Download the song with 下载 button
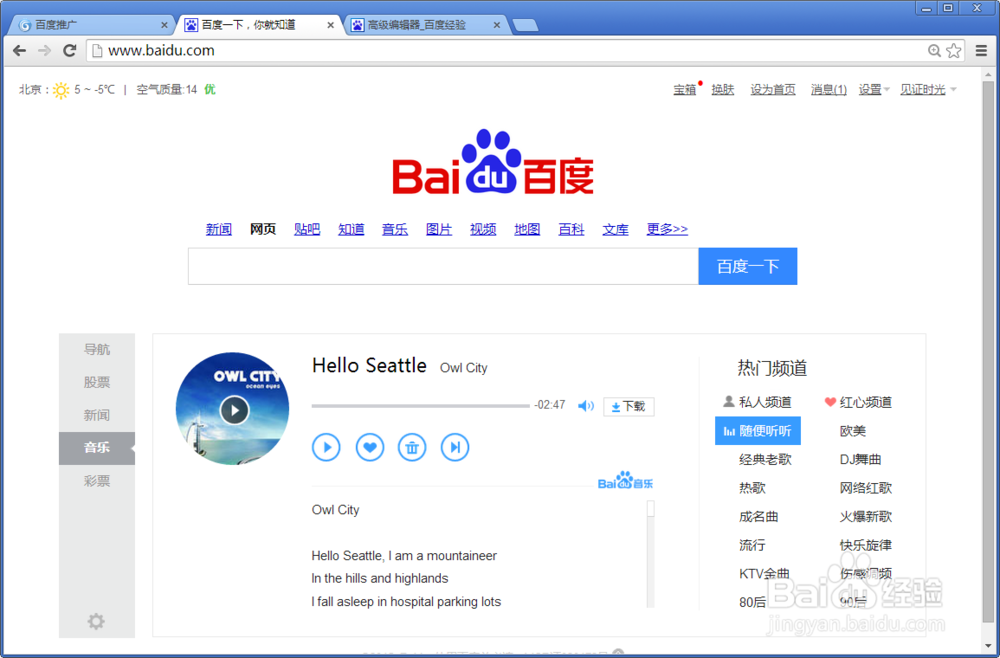This screenshot has width=1000, height=658. coord(628,406)
